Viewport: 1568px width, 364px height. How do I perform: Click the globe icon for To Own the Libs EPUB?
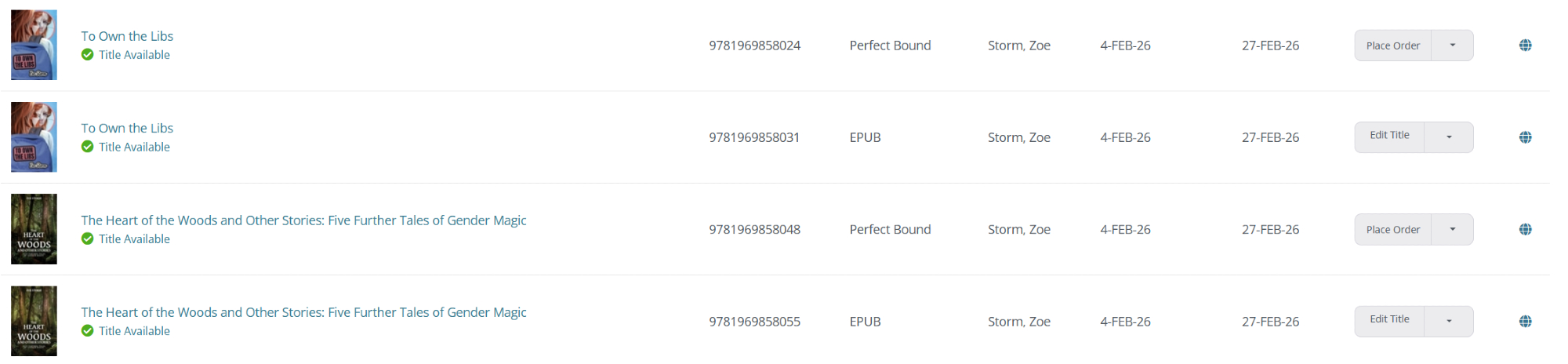[1525, 137]
